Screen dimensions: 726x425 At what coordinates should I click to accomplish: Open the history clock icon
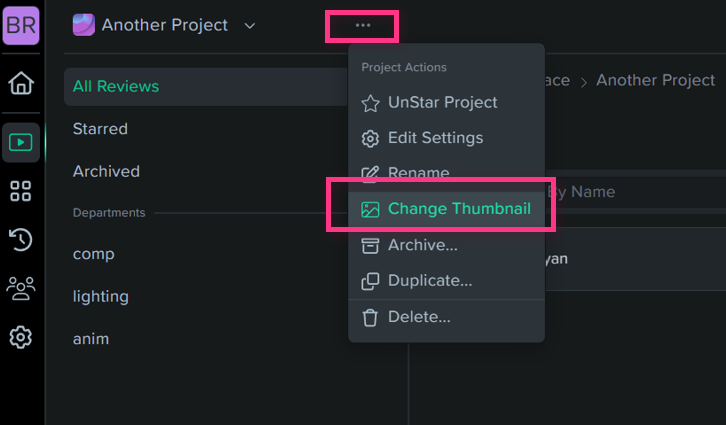(x=21, y=239)
